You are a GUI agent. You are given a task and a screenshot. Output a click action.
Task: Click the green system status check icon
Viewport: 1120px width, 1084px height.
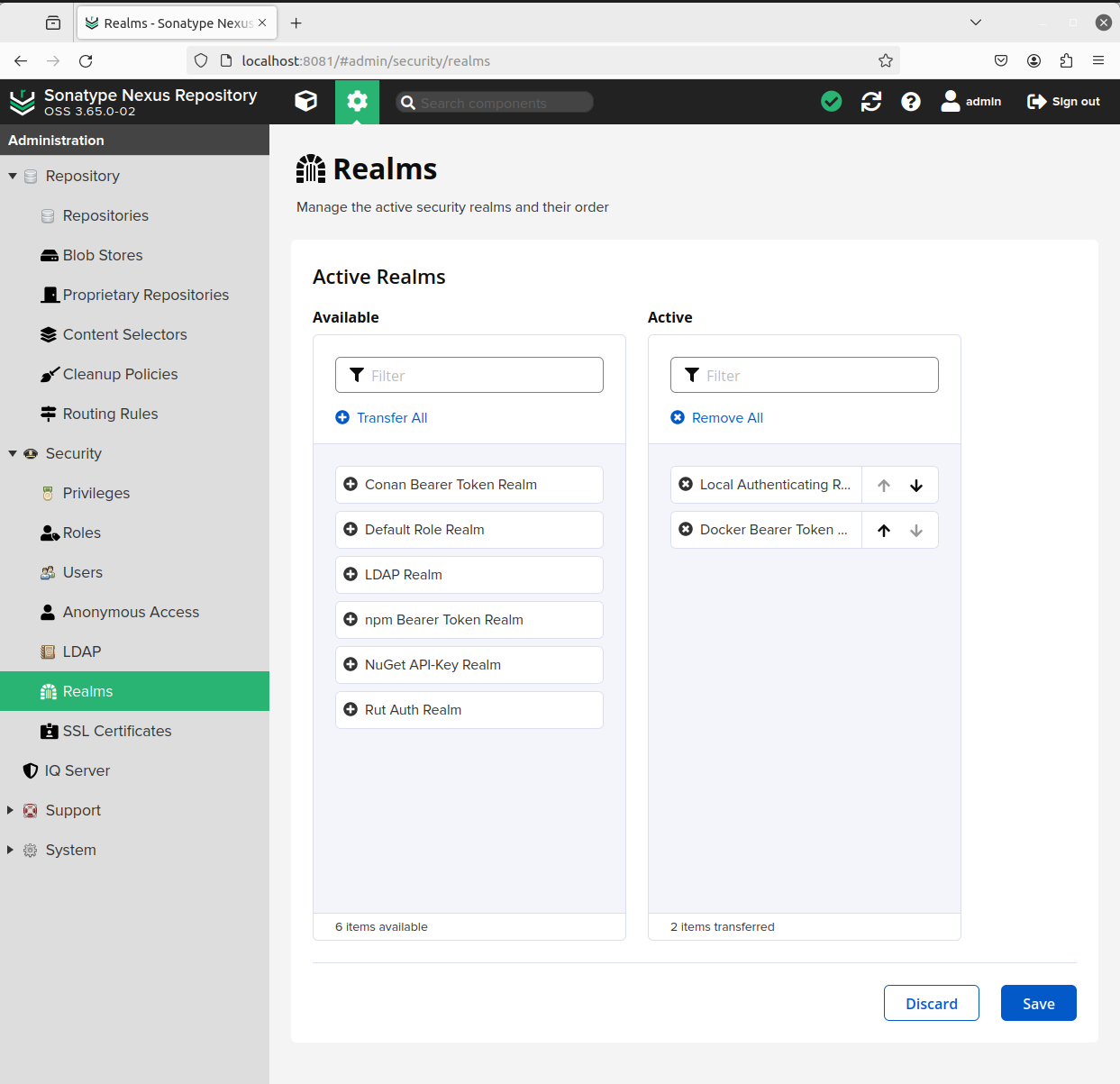coord(832,102)
